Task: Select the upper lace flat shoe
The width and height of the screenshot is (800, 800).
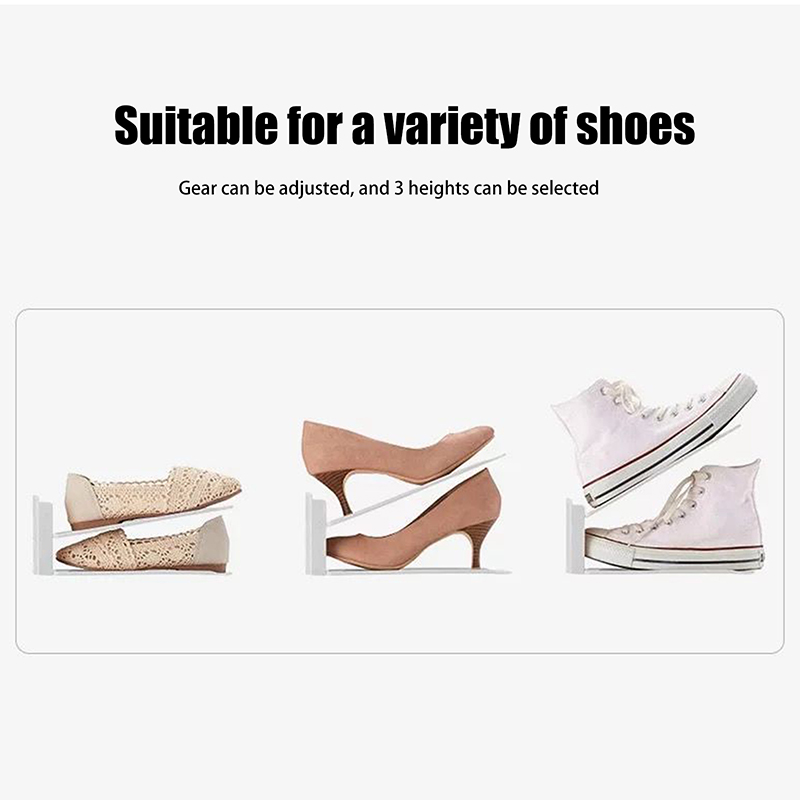Action: pos(153,497)
